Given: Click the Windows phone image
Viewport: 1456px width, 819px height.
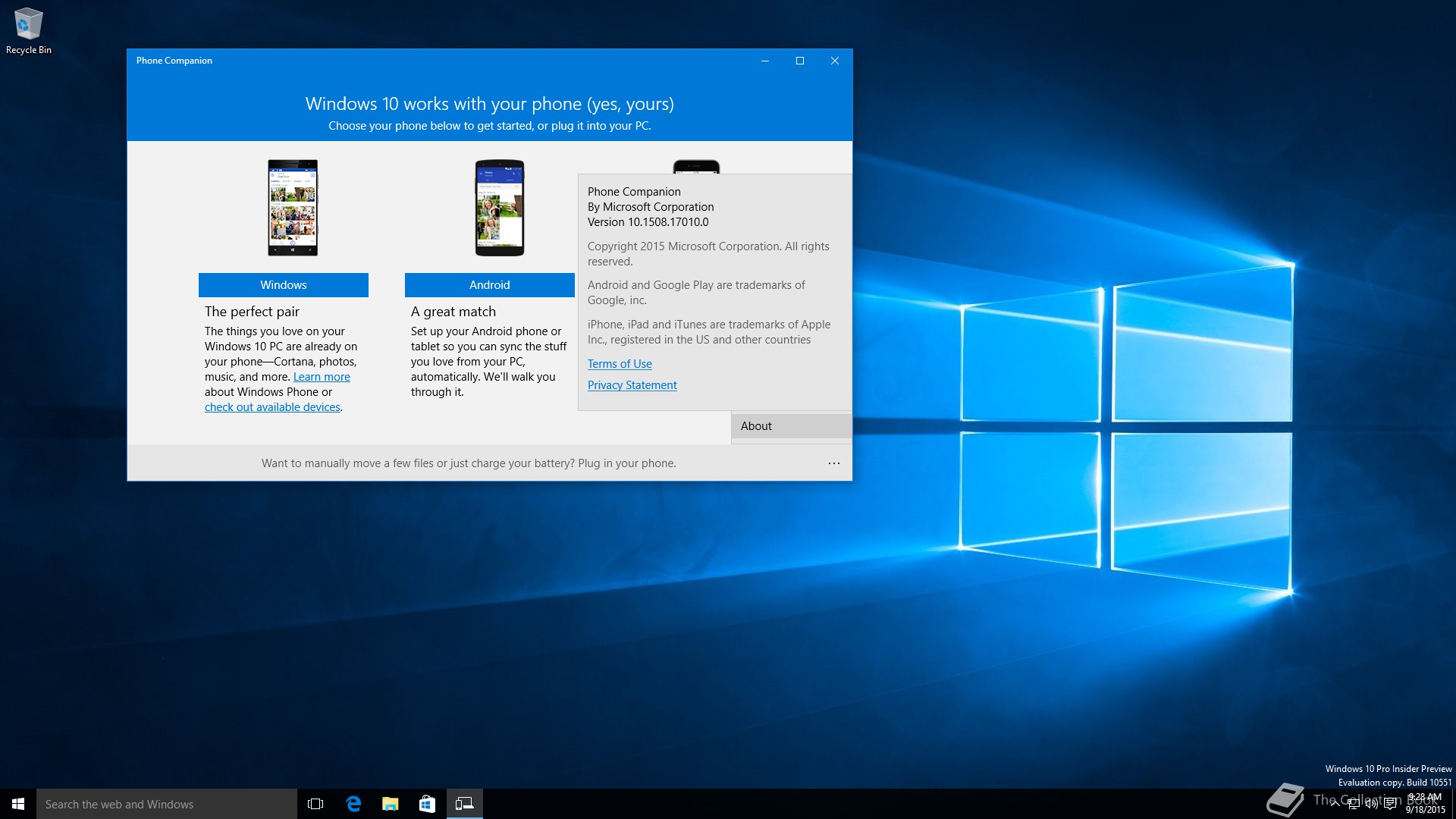Looking at the screenshot, I should pos(293,208).
